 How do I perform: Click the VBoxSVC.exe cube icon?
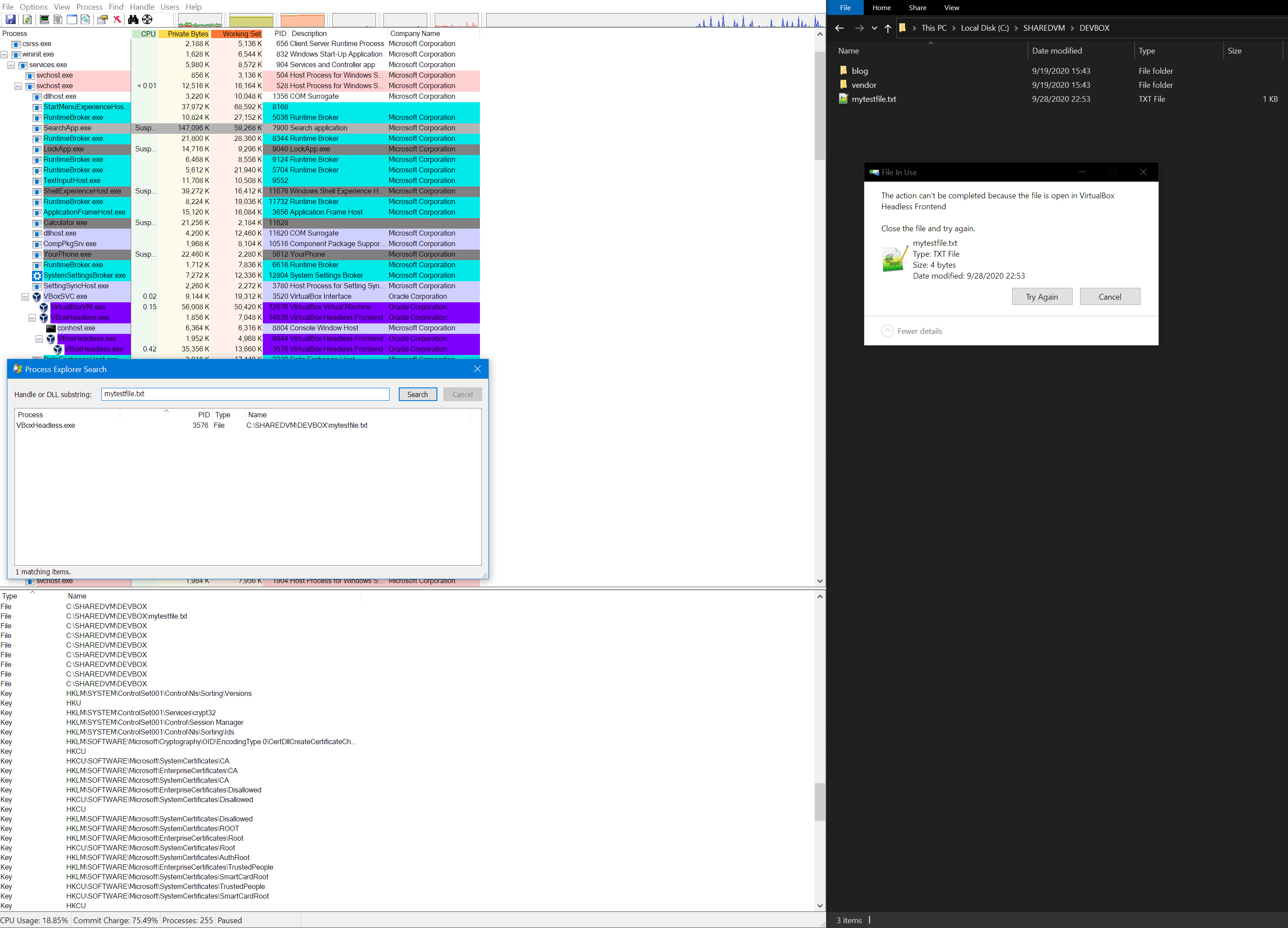(x=36, y=297)
